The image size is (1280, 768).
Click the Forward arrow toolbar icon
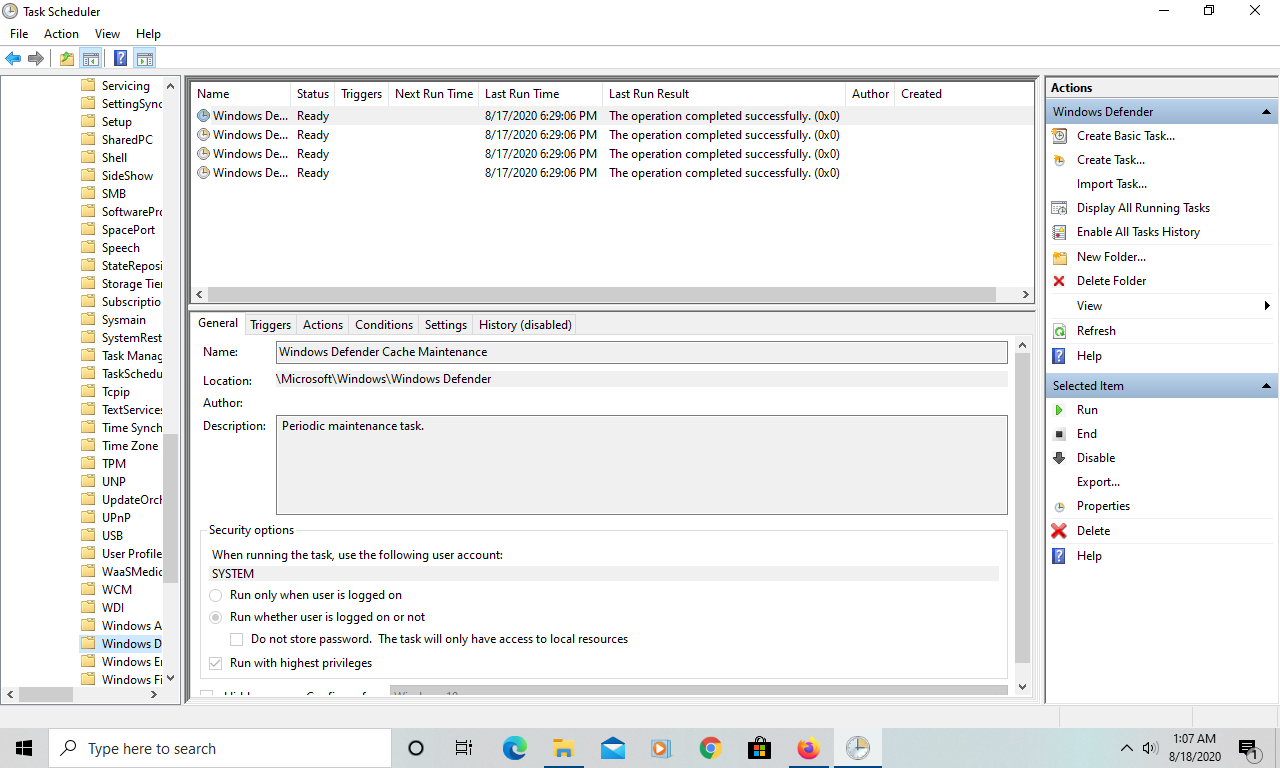point(36,59)
